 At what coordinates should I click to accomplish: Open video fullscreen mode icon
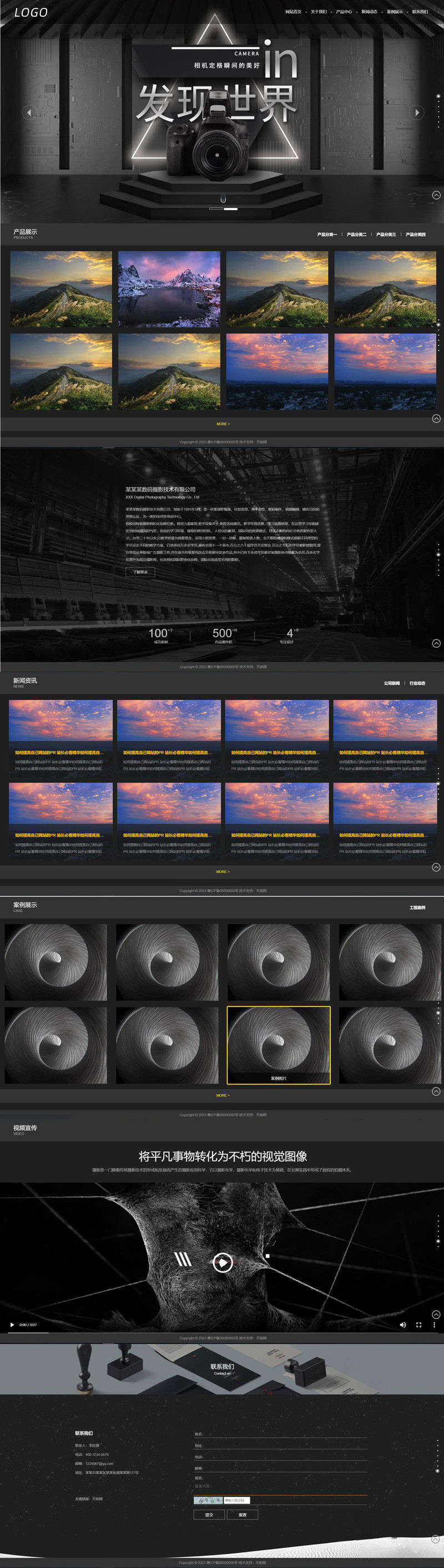(418, 1325)
